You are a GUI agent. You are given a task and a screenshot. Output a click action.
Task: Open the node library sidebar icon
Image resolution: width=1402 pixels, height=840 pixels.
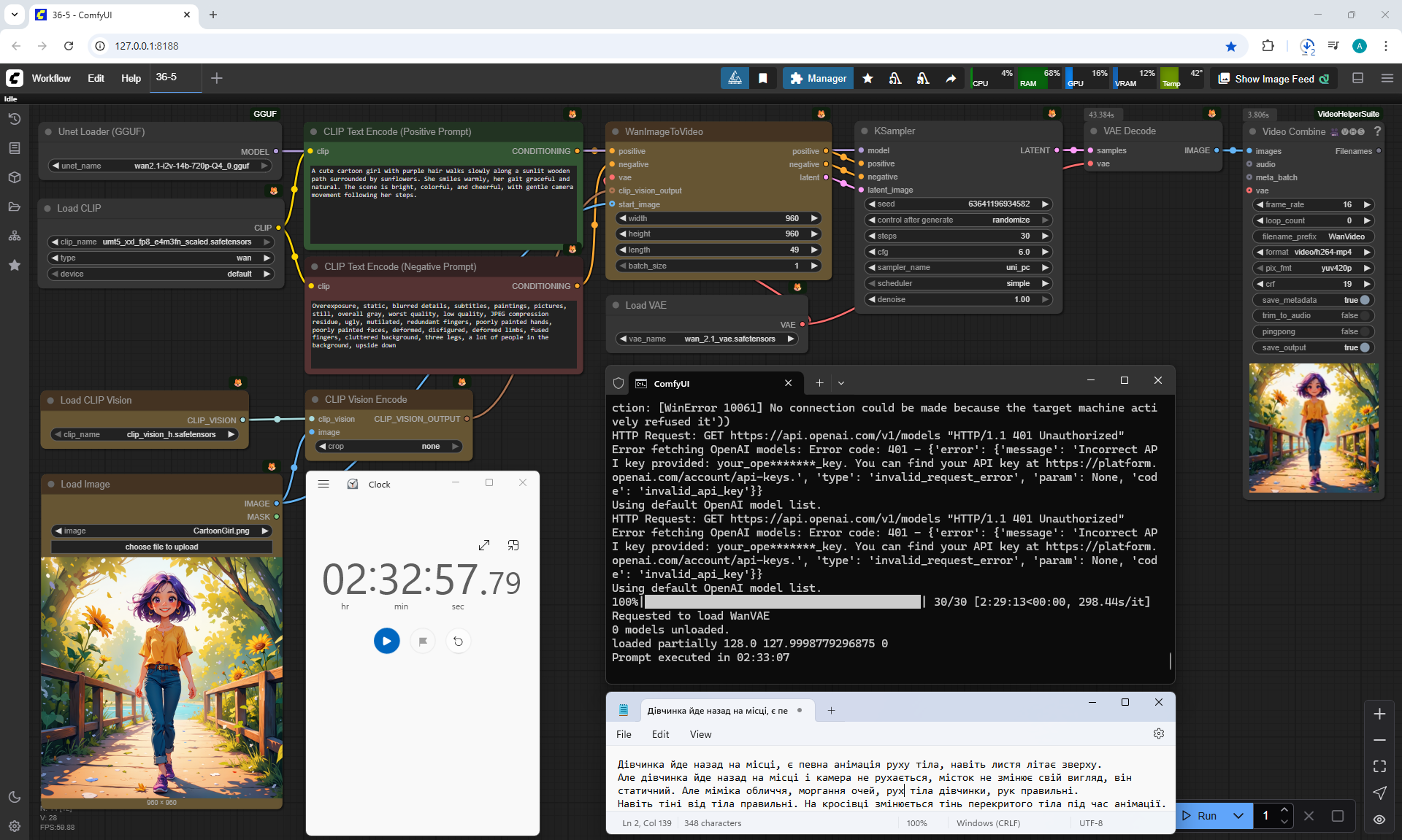tap(15, 148)
